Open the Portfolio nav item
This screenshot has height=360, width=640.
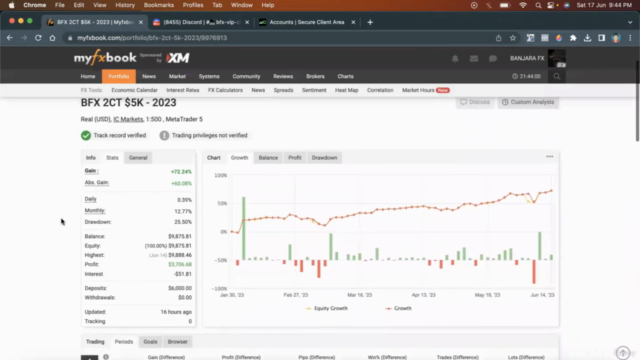coord(119,76)
